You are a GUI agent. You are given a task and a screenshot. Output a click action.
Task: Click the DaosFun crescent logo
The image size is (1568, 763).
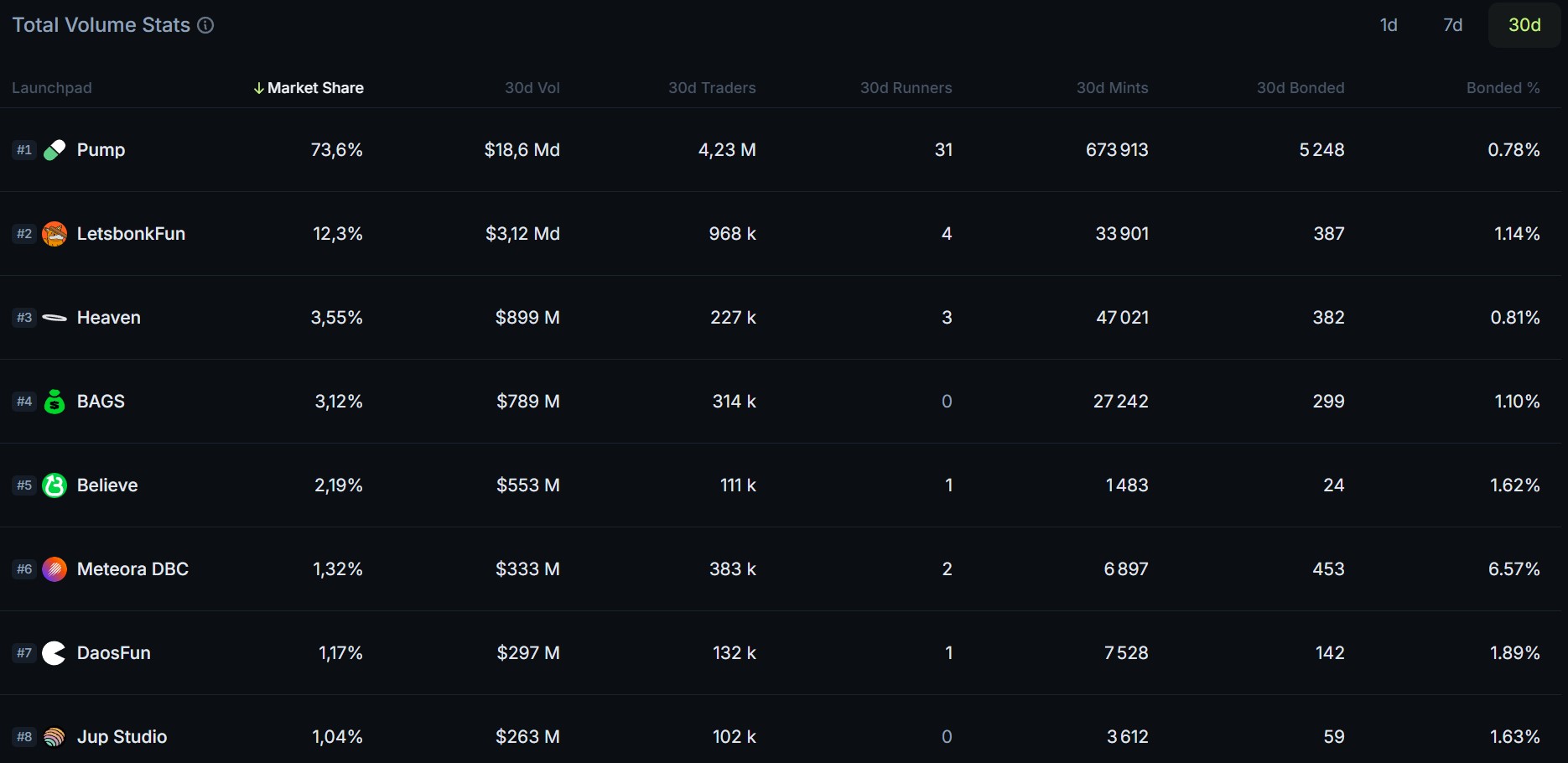pyautogui.click(x=54, y=652)
